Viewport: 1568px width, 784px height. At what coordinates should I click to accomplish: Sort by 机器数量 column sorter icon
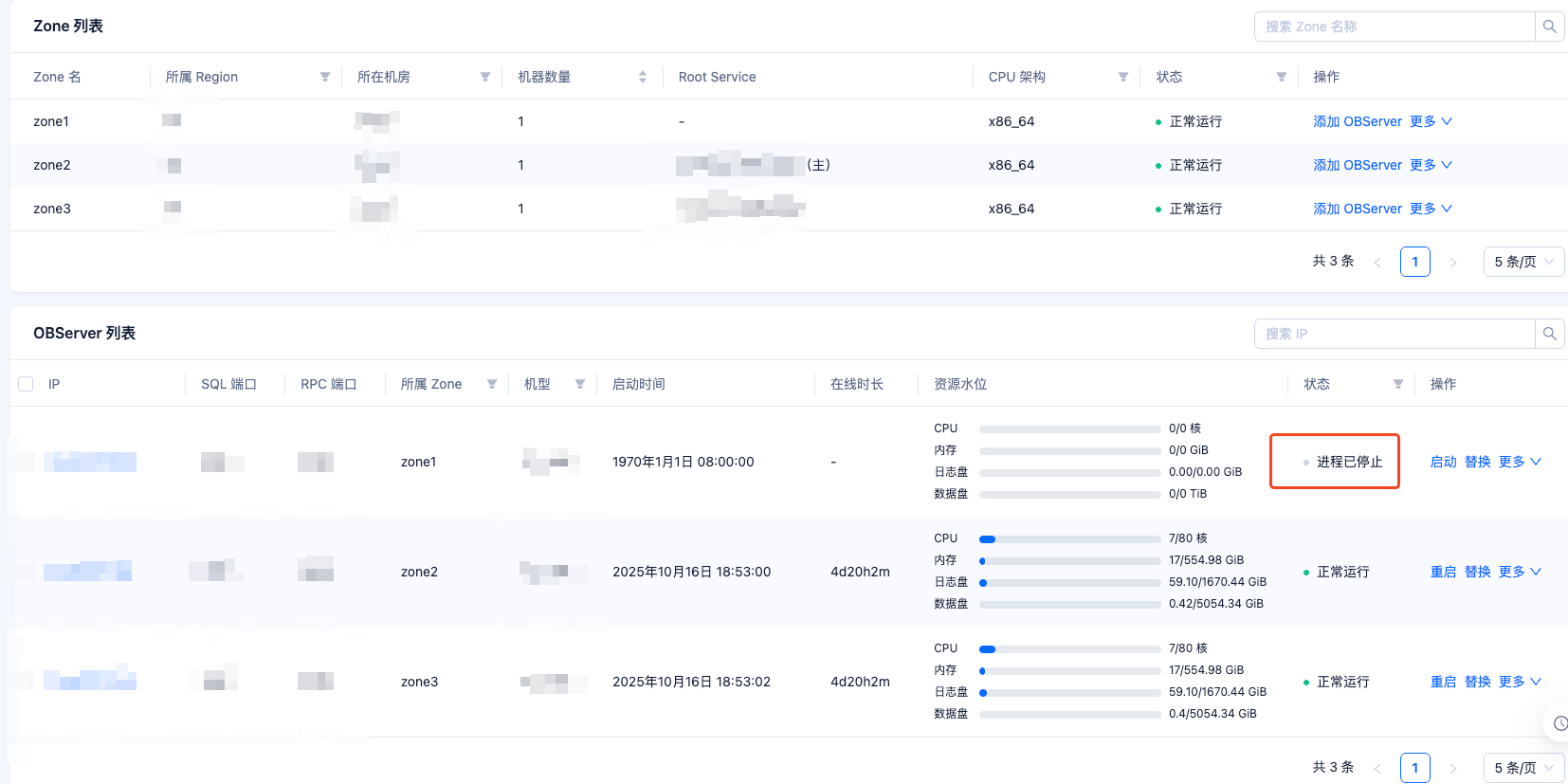(x=643, y=77)
